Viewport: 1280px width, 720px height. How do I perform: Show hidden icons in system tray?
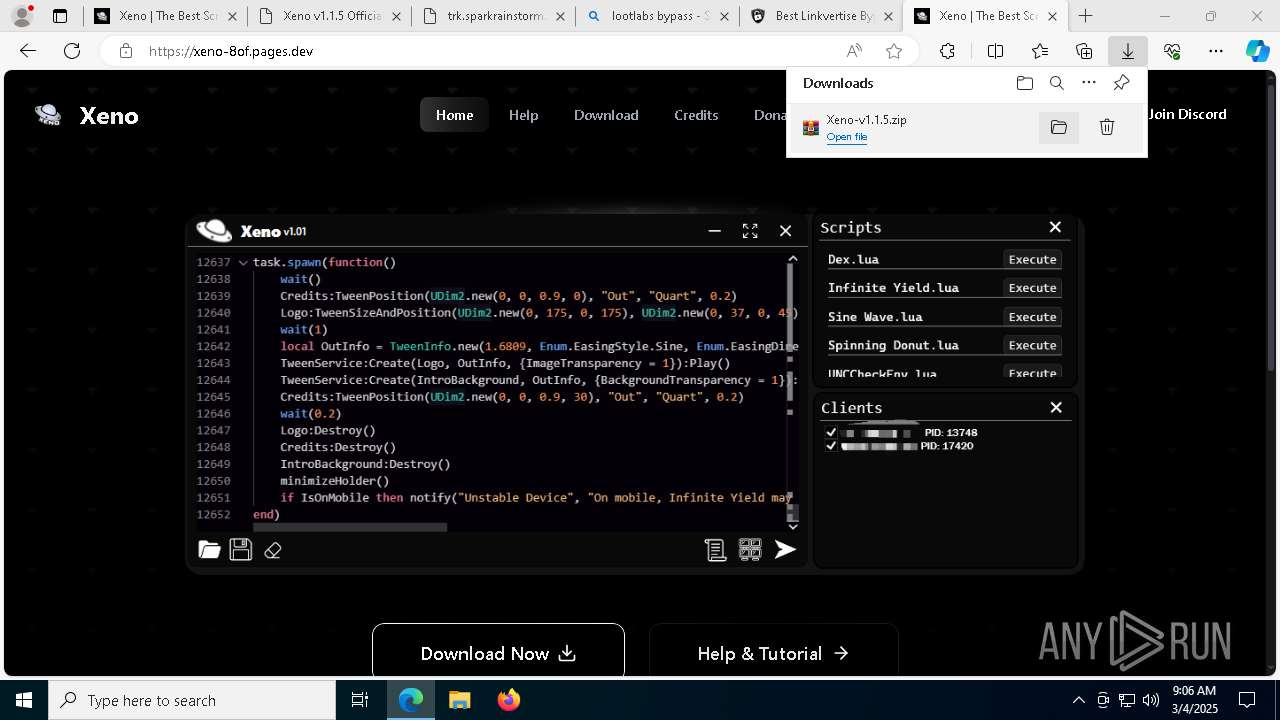[x=1078, y=700]
